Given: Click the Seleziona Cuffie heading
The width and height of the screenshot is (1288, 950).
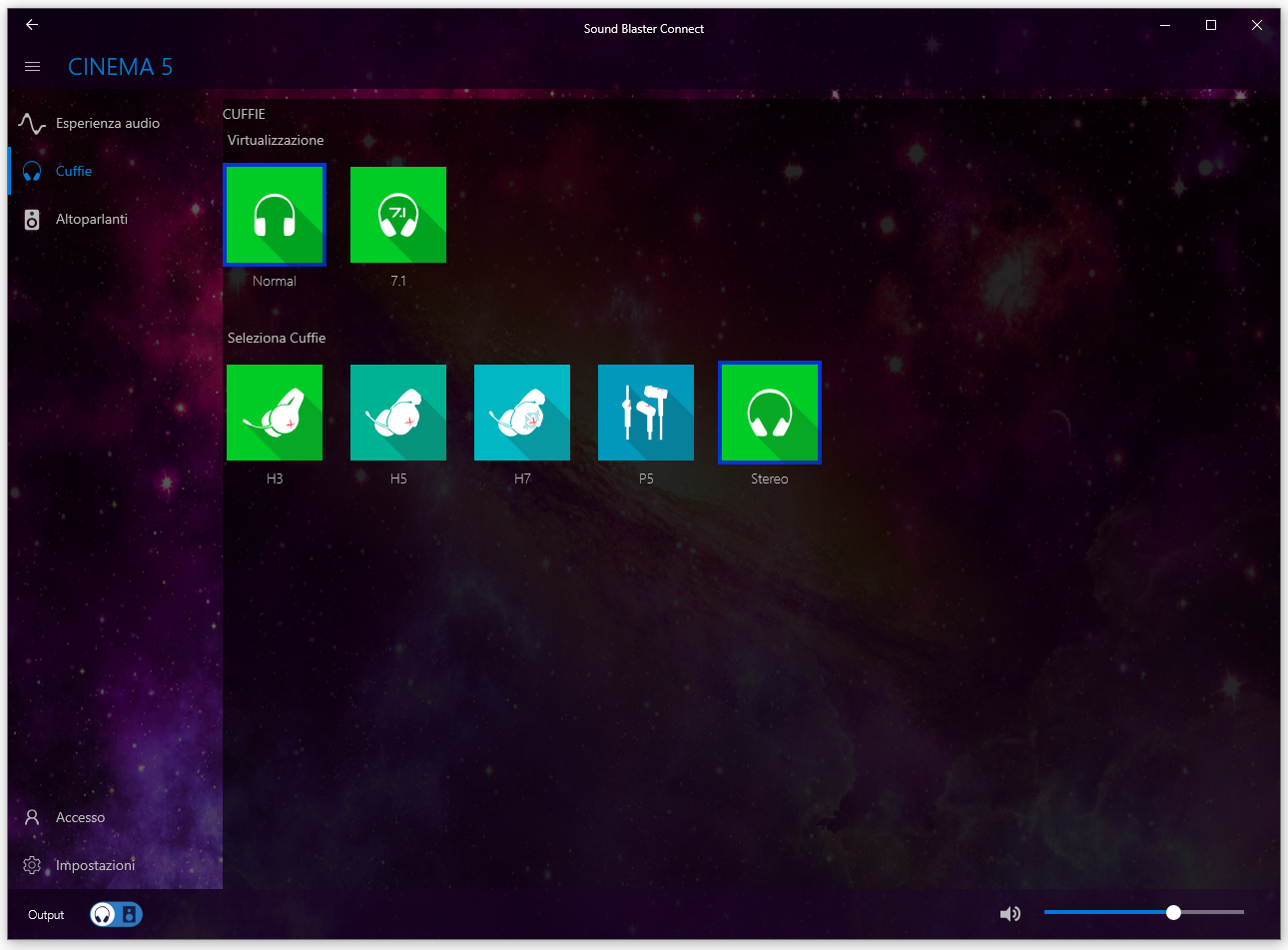Looking at the screenshot, I should pos(277,338).
